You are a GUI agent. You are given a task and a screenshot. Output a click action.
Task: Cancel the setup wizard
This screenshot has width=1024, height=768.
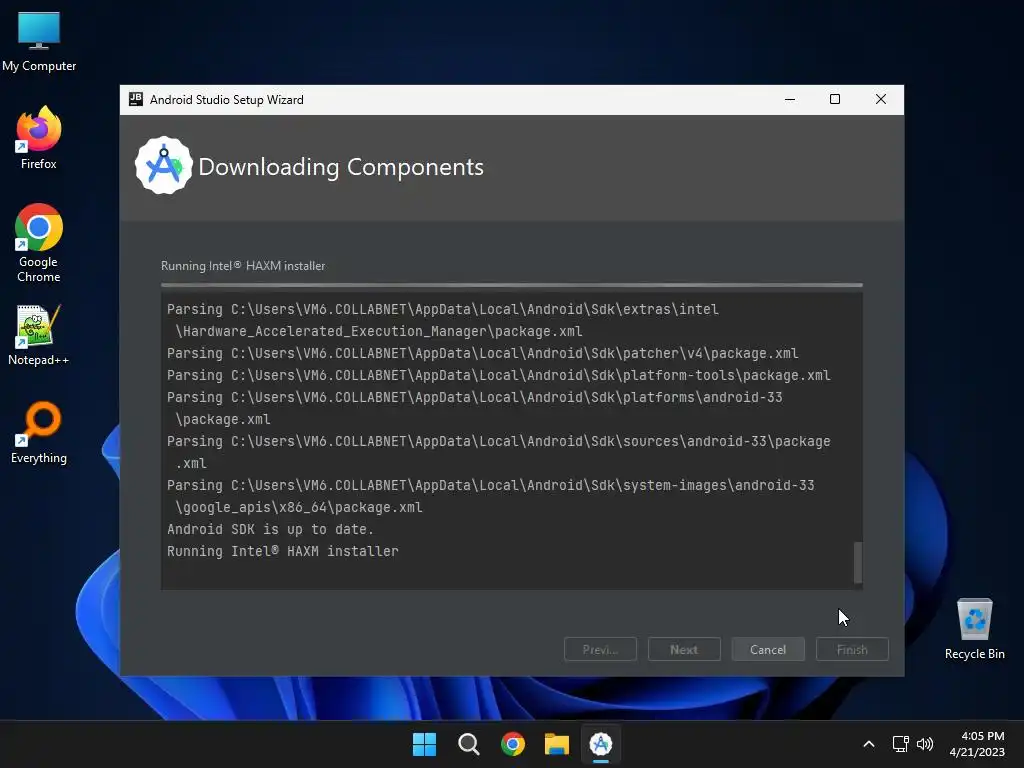click(x=768, y=649)
